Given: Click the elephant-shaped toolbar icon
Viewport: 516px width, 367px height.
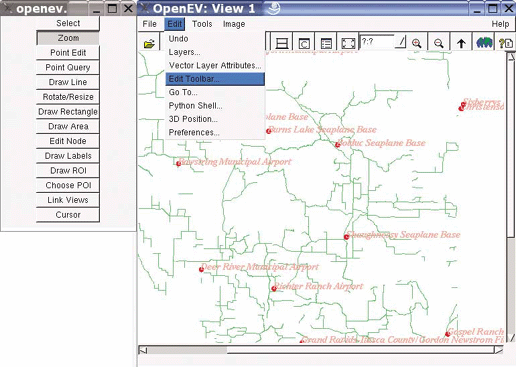Looking at the screenshot, I should (x=484, y=43).
